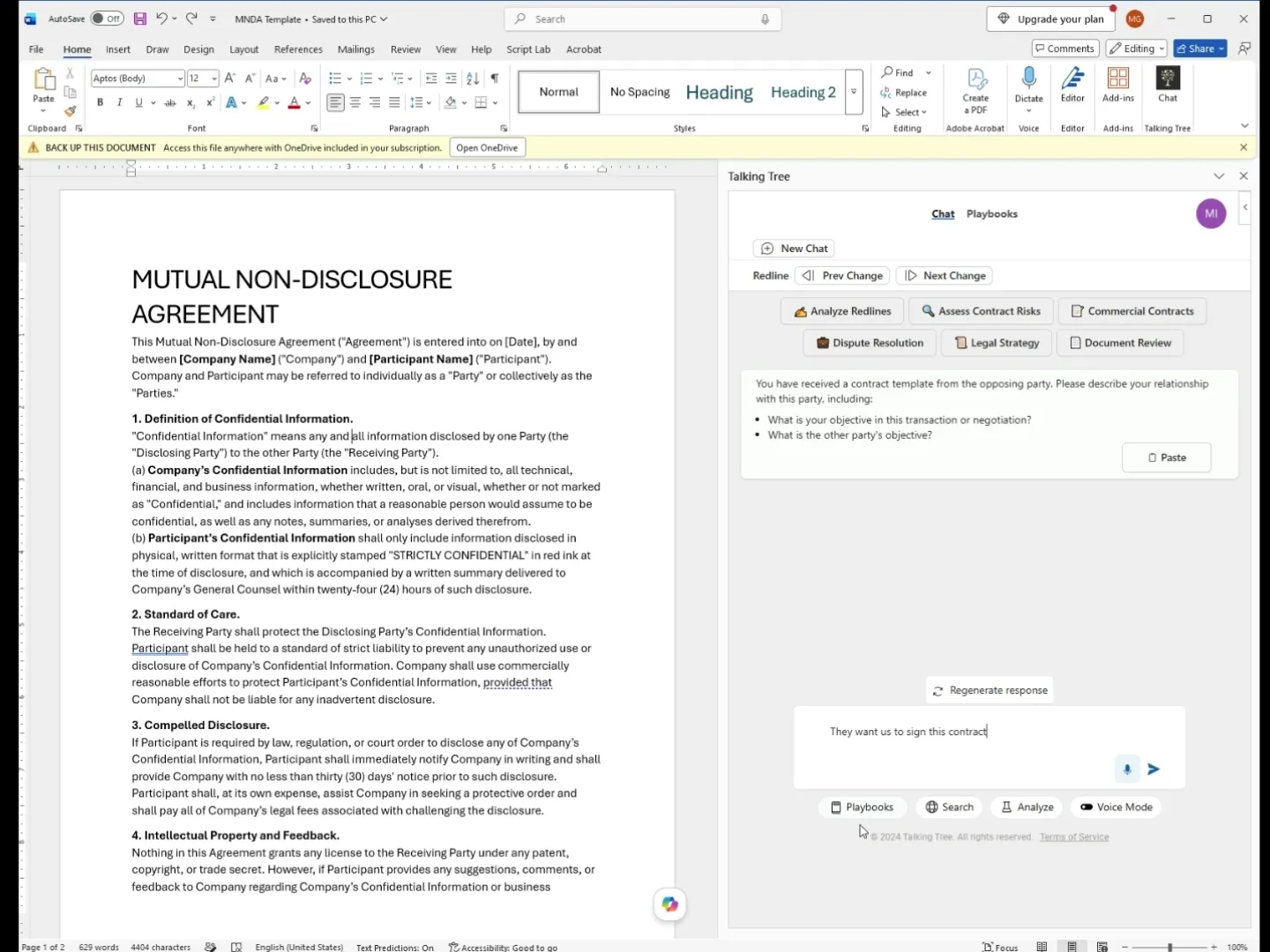Viewport: 1270px width, 952px height.
Task: Apply the yellow text highlight color
Action: 263,103
